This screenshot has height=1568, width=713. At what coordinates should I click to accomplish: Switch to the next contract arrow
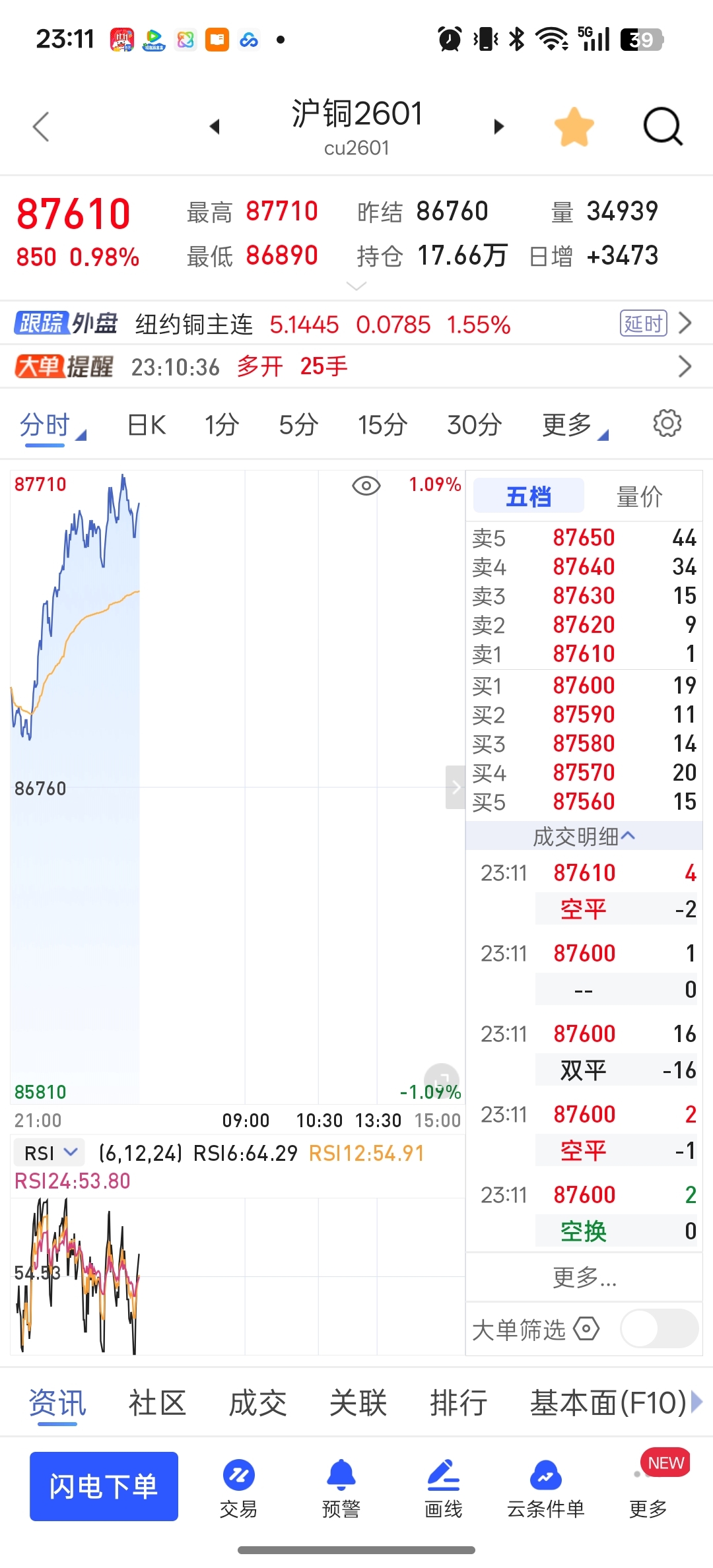[499, 126]
